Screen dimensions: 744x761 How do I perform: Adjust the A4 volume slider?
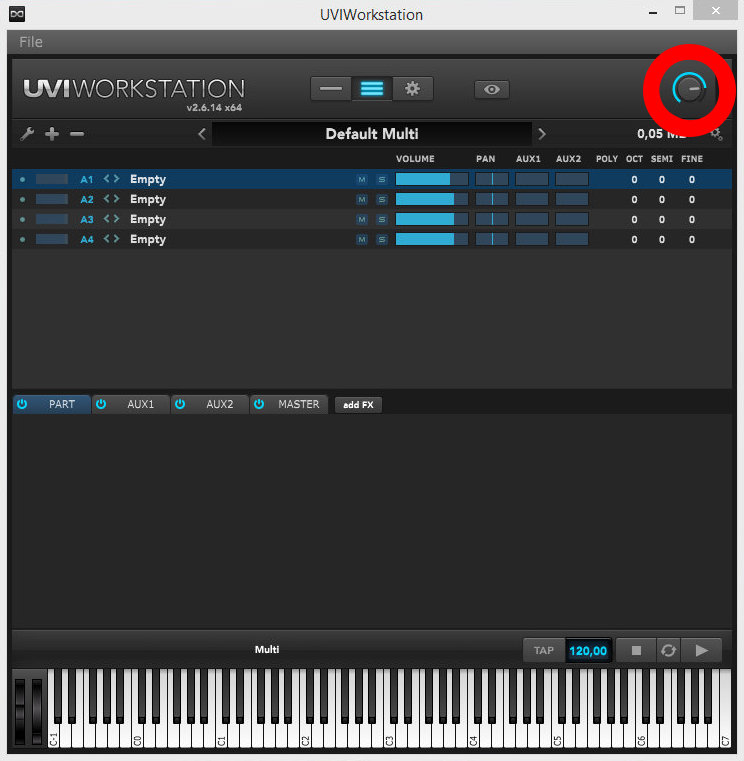tap(432, 239)
